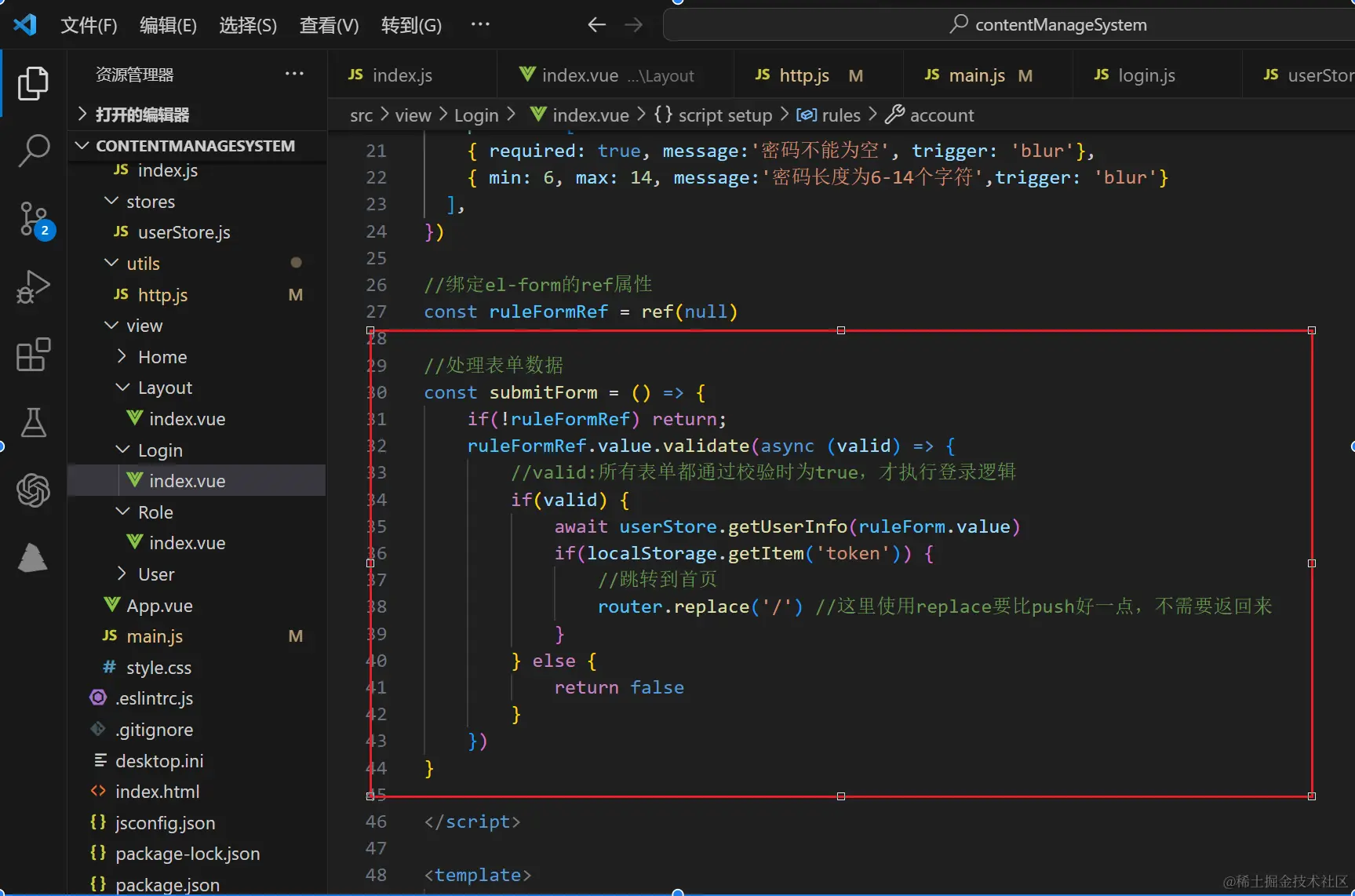Open the Extensions view
The width and height of the screenshot is (1355, 896).
[x=33, y=355]
